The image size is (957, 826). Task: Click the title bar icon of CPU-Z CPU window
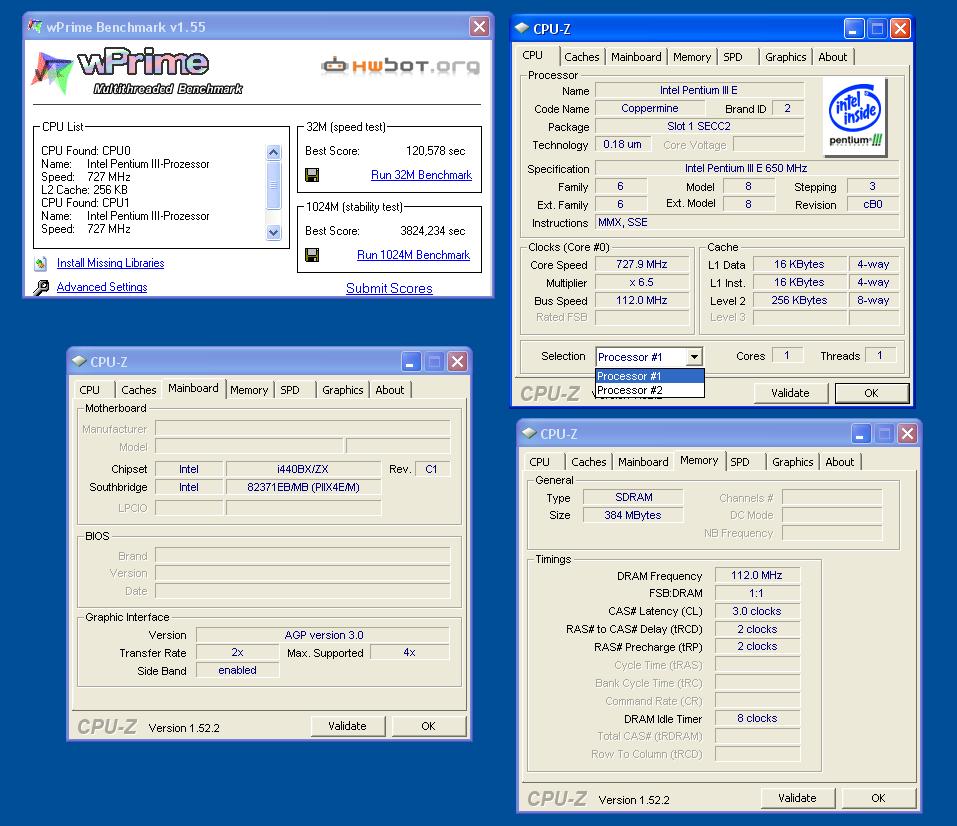click(x=522, y=28)
